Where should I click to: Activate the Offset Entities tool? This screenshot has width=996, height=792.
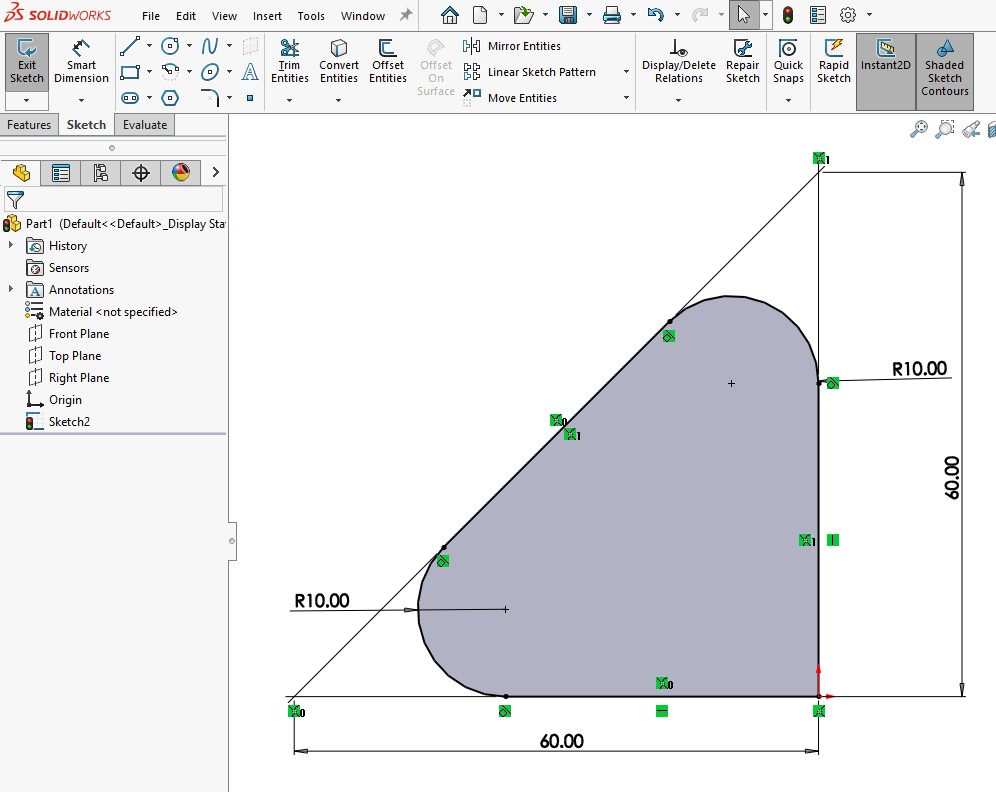pos(388,62)
